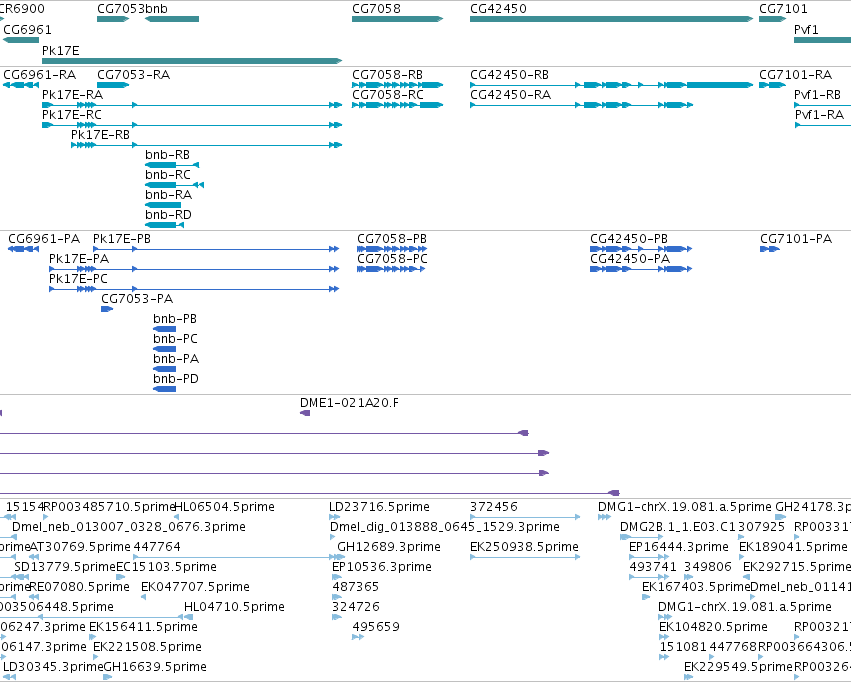This screenshot has height=682, width=851.
Task: Select protein Pk17E-PC label
Action: tap(78, 279)
